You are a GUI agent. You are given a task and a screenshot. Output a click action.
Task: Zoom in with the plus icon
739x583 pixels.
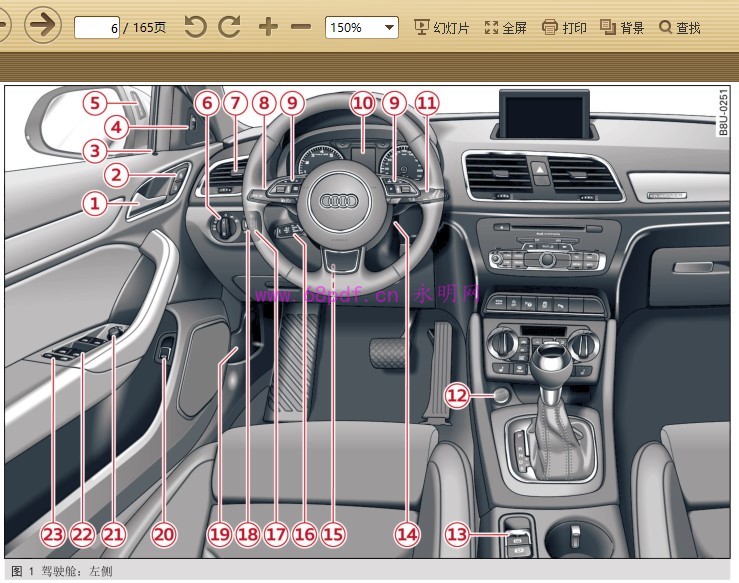pyautogui.click(x=267, y=27)
